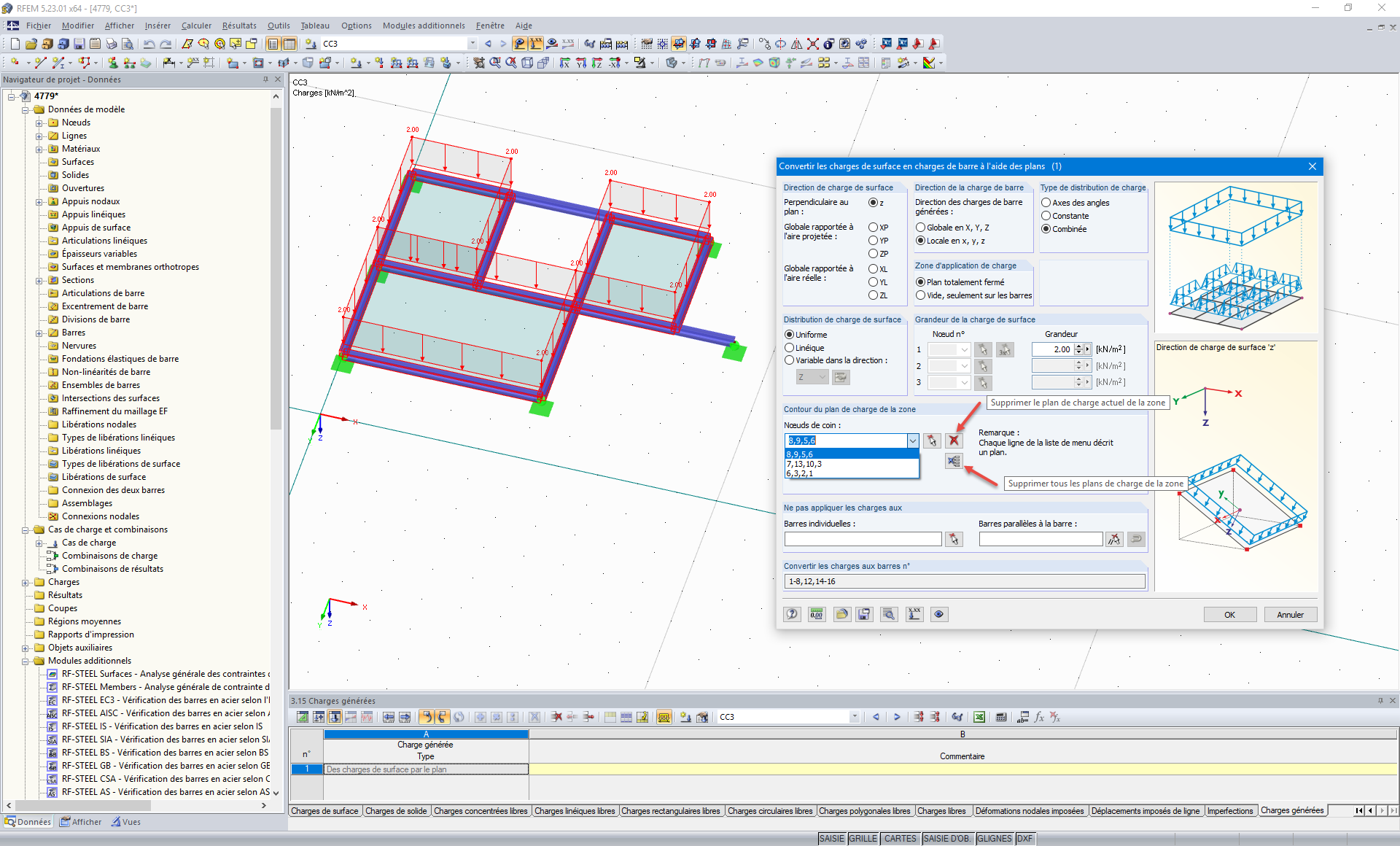
Task: Open the Résultats menu
Action: tap(238, 26)
